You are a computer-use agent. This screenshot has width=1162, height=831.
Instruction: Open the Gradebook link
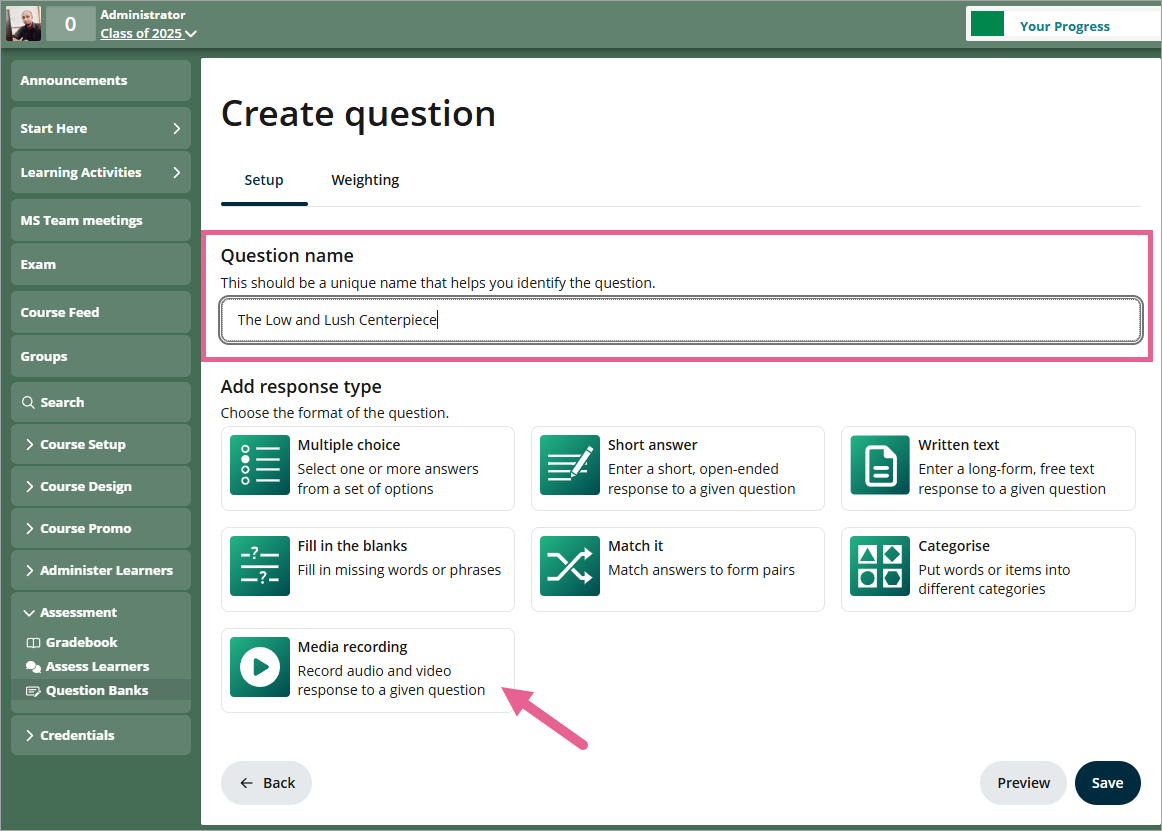click(x=82, y=643)
